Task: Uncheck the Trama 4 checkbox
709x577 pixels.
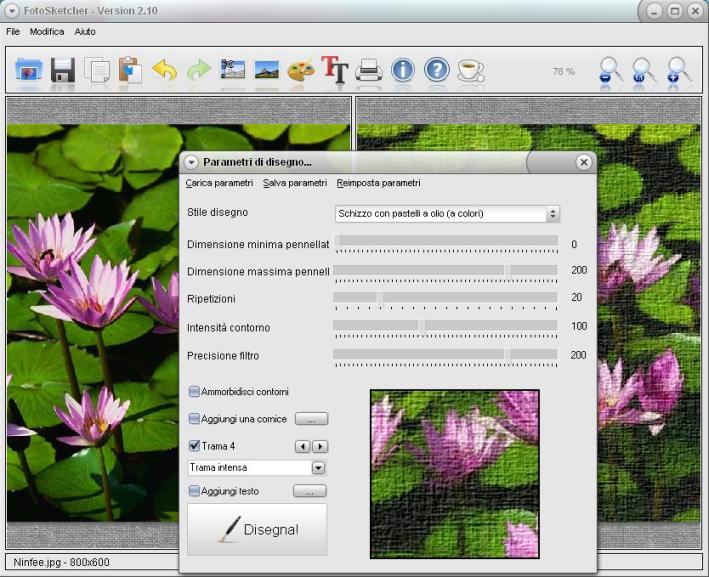Action: (x=194, y=446)
